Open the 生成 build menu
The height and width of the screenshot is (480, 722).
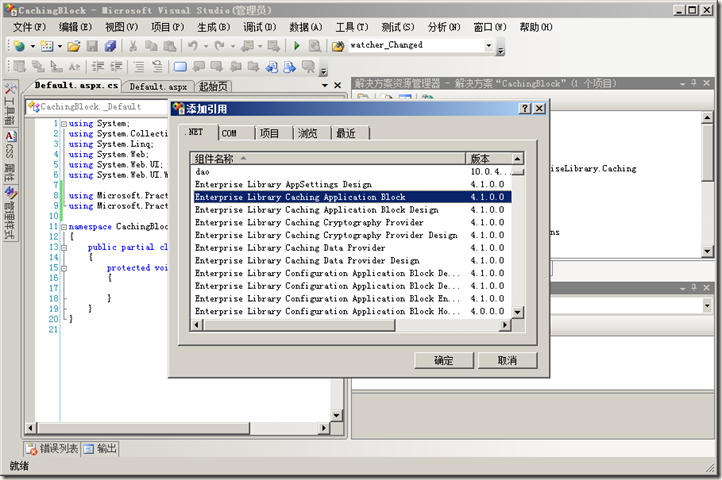[x=214, y=27]
